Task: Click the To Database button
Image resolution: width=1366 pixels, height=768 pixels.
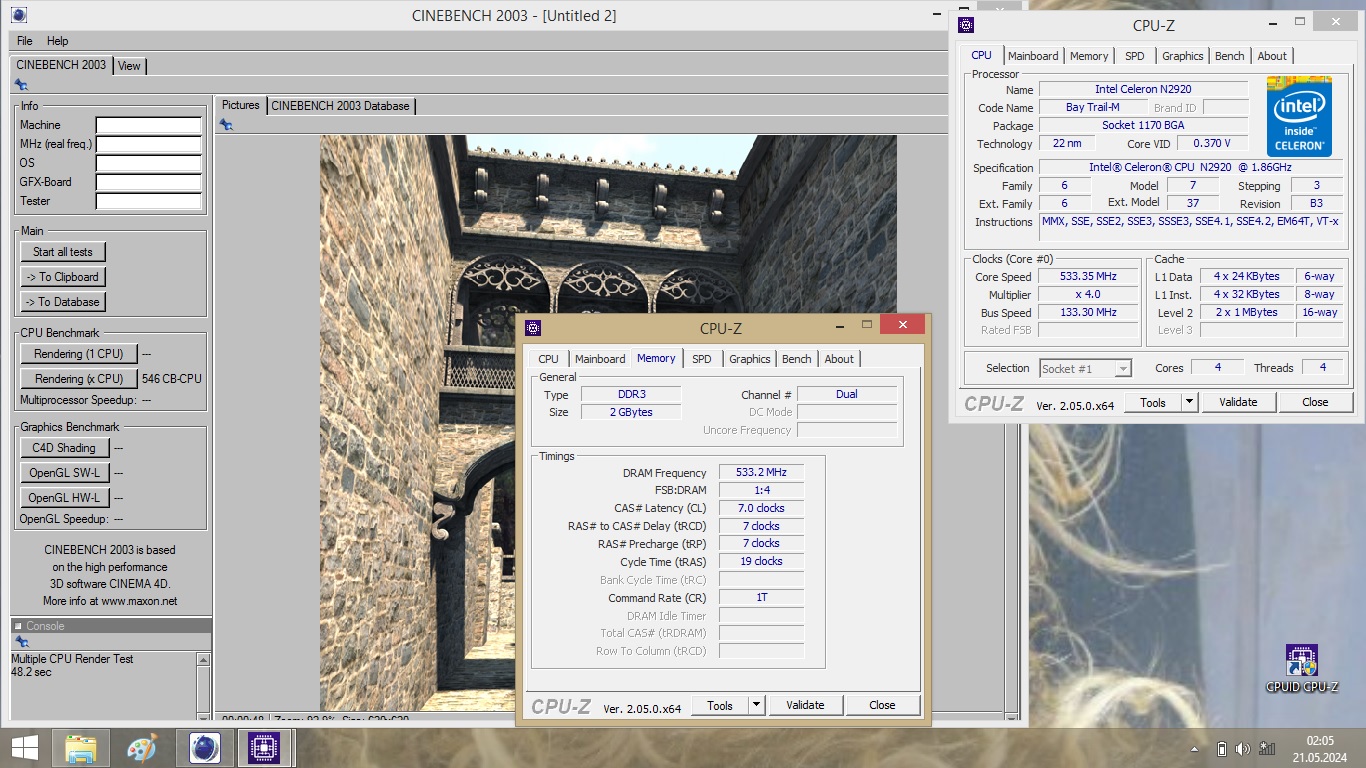Action: (63, 302)
